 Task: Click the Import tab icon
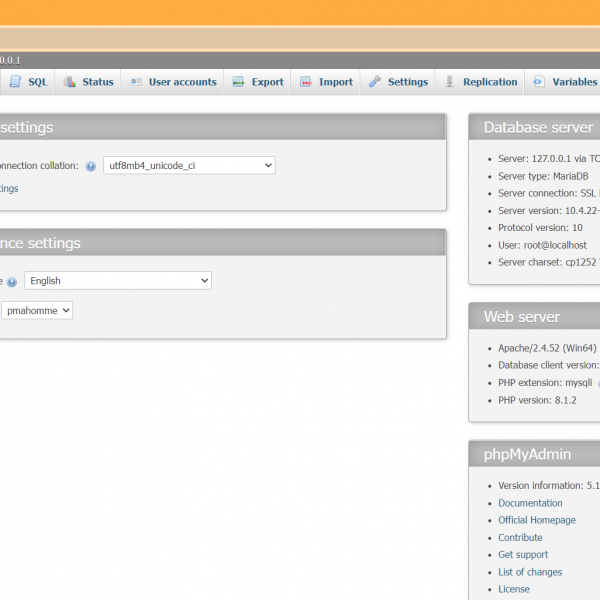point(306,82)
